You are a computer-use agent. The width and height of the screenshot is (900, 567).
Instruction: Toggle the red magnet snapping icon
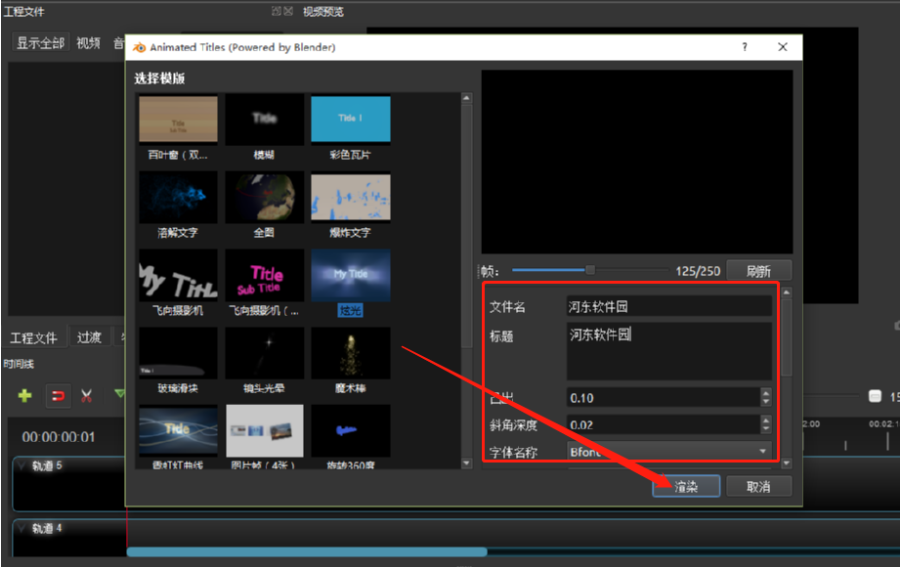pyautogui.click(x=58, y=395)
